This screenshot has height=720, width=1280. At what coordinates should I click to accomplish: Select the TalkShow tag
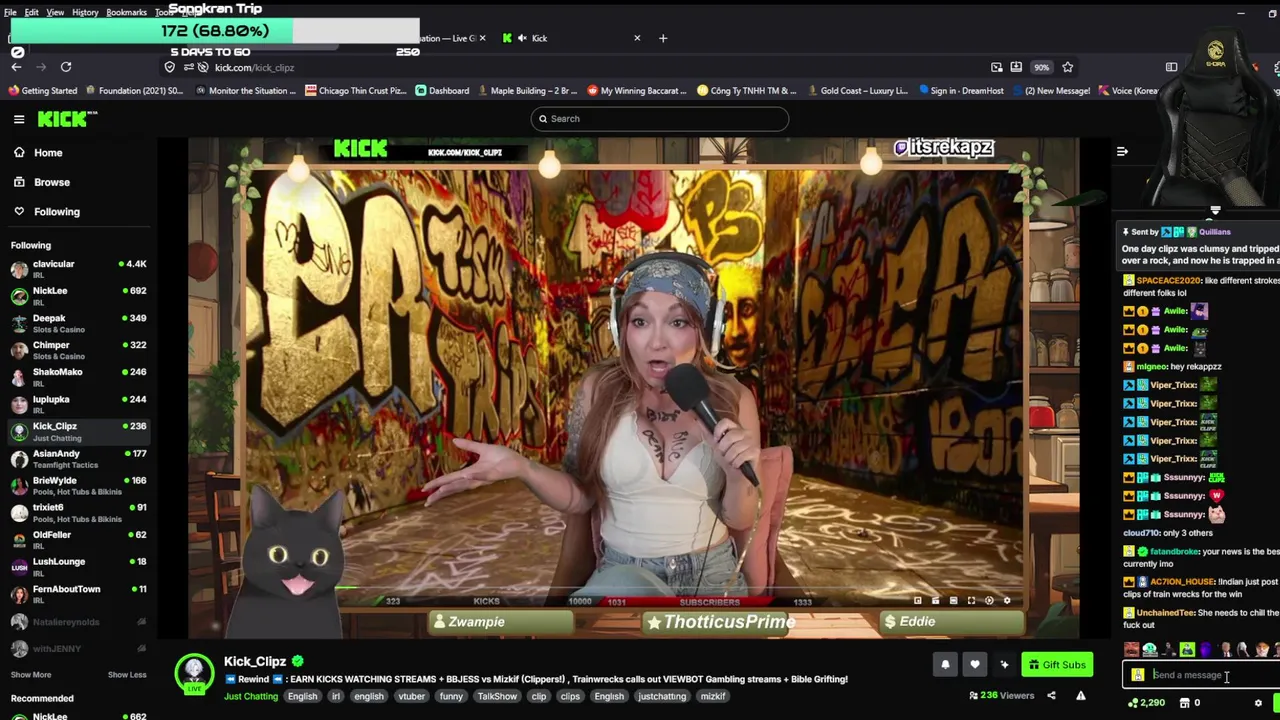[497, 697]
